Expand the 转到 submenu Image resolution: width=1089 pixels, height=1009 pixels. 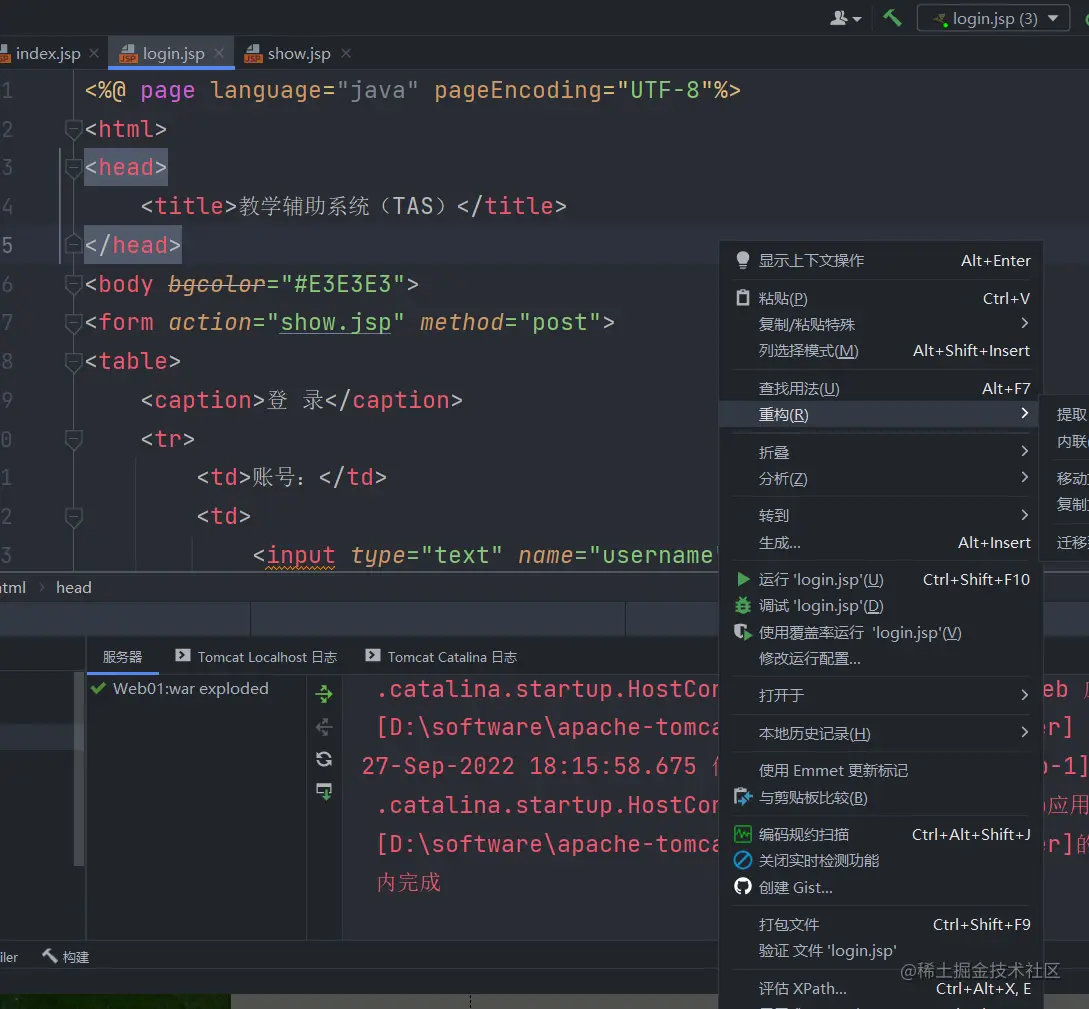tap(881, 515)
